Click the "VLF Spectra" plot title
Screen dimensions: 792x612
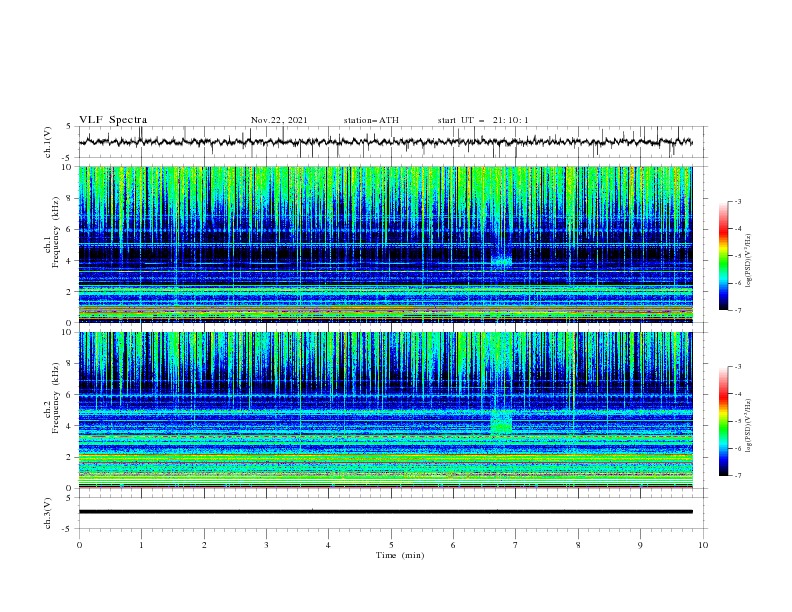pyautogui.click(x=113, y=120)
